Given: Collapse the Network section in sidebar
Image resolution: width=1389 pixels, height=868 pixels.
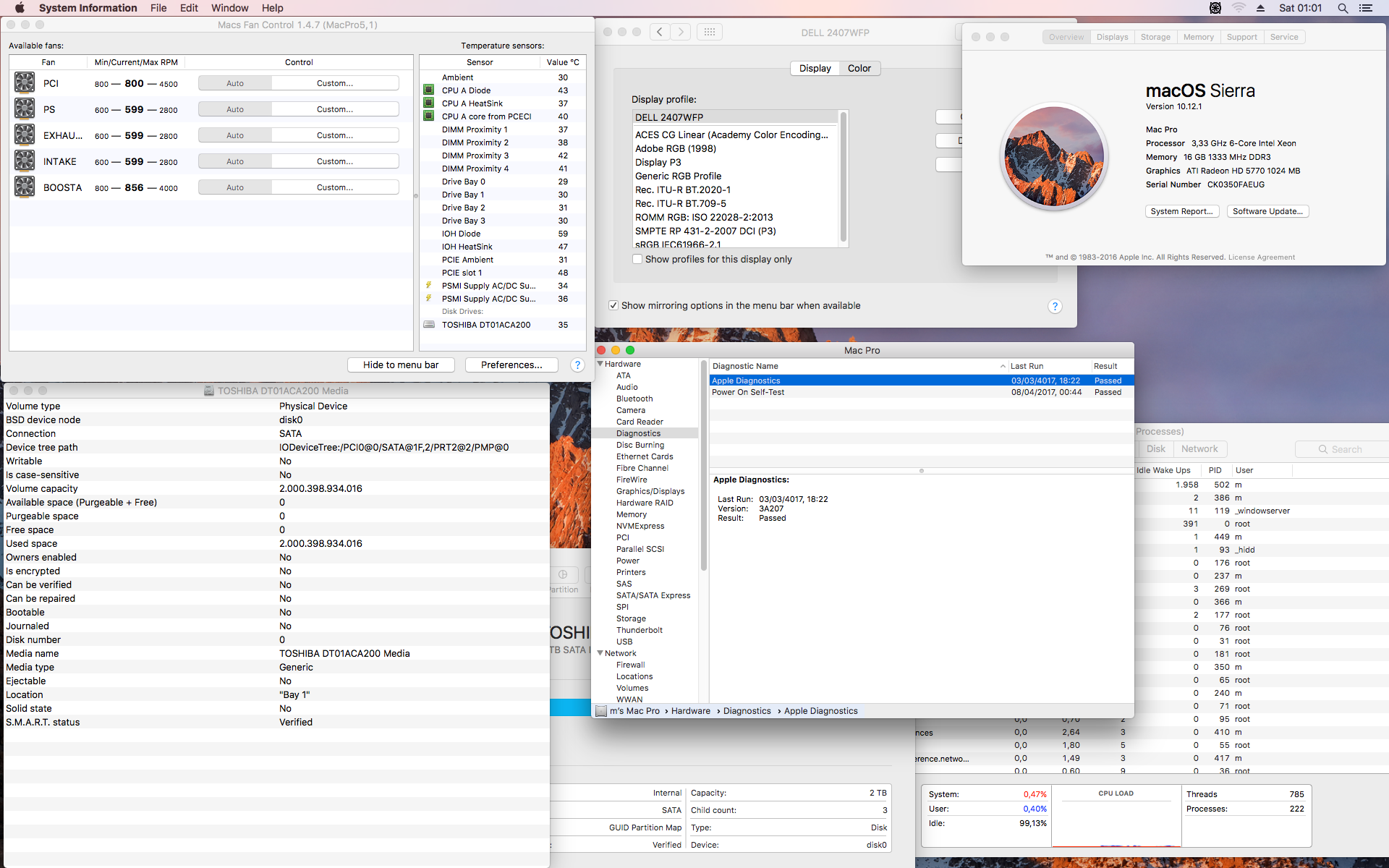Looking at the screenshot, I should coord(600,653).
